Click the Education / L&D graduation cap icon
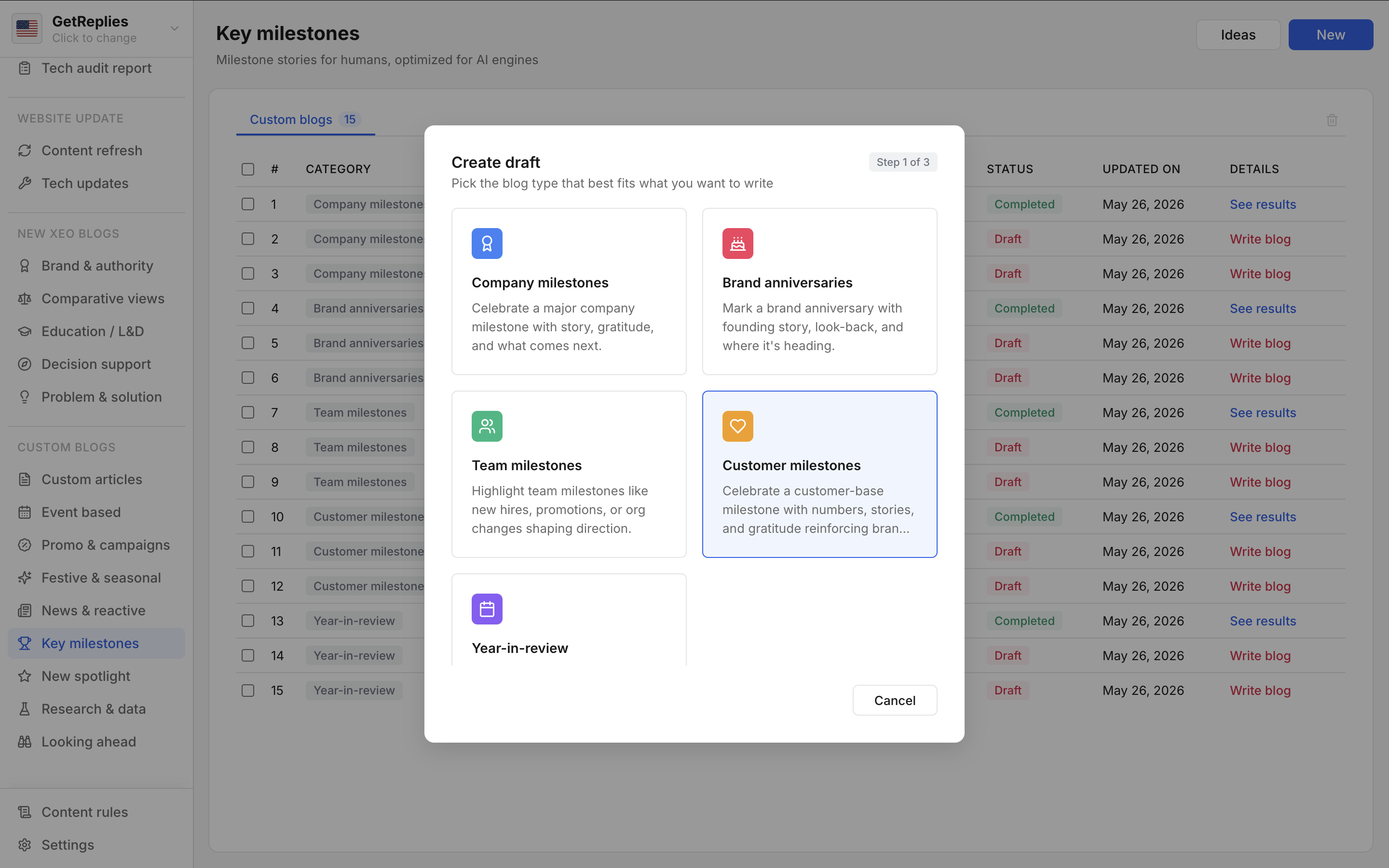This screenshot has height=868, width=1389. [x=25, y=331]
